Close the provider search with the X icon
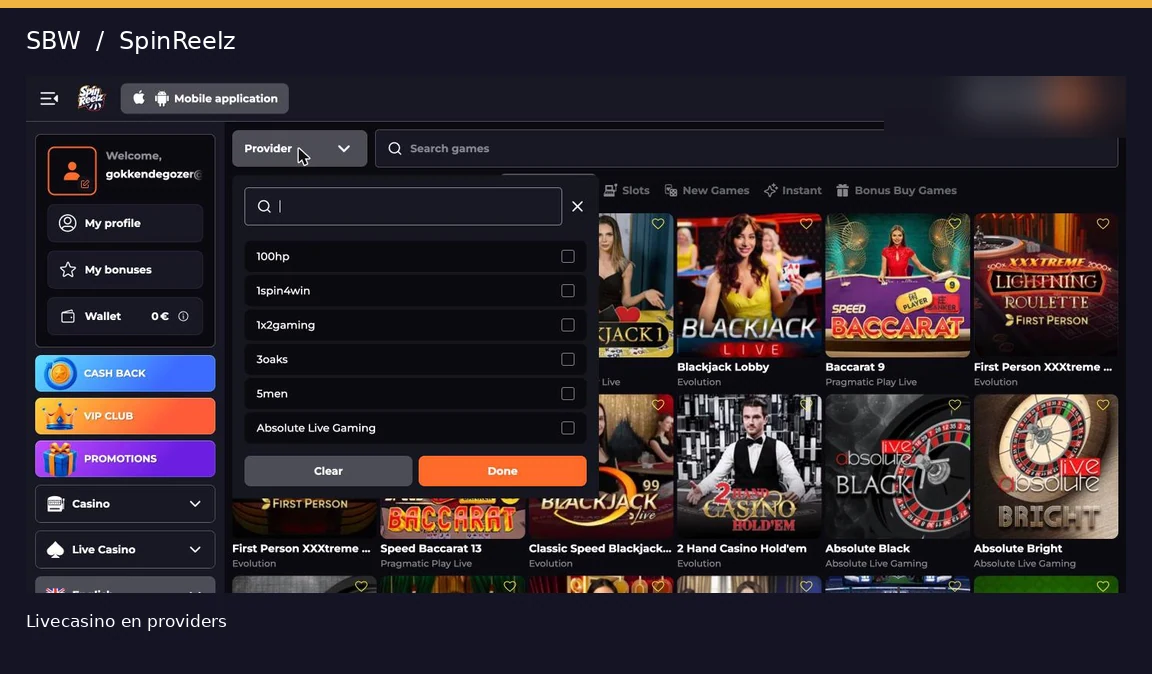 tap(577, 207)
